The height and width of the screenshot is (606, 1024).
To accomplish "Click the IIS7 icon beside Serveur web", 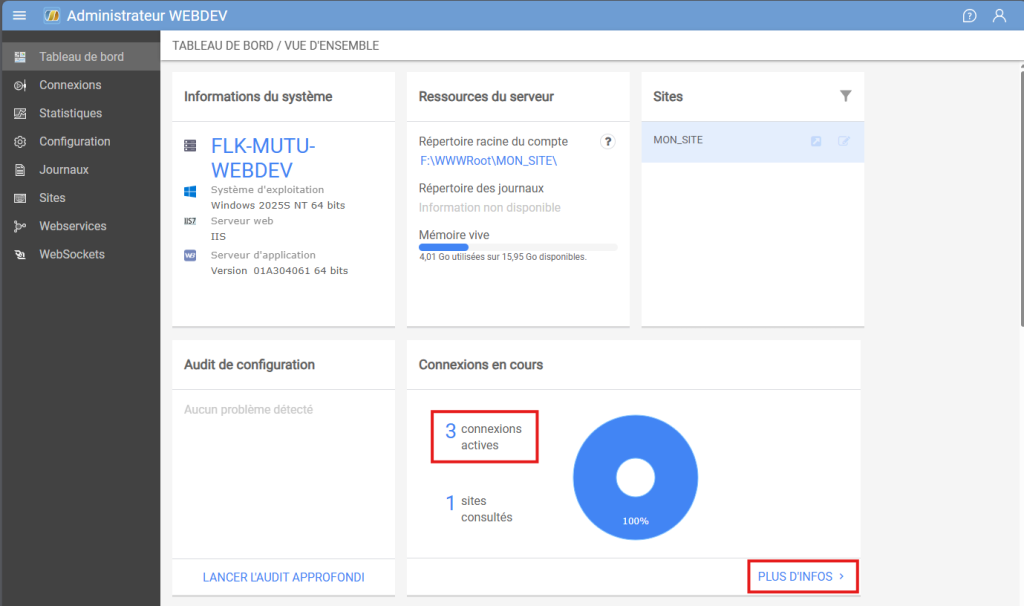I will (x=190, y=221).
